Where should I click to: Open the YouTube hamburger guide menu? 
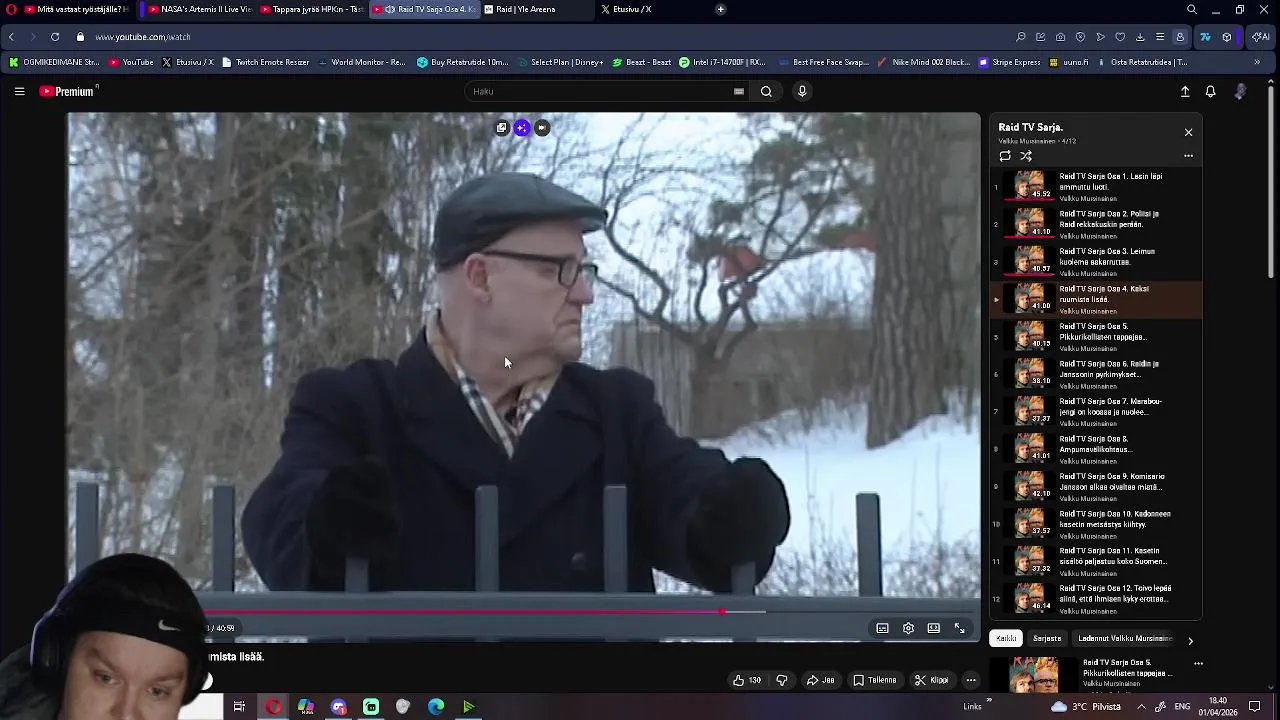coord(19,91)
